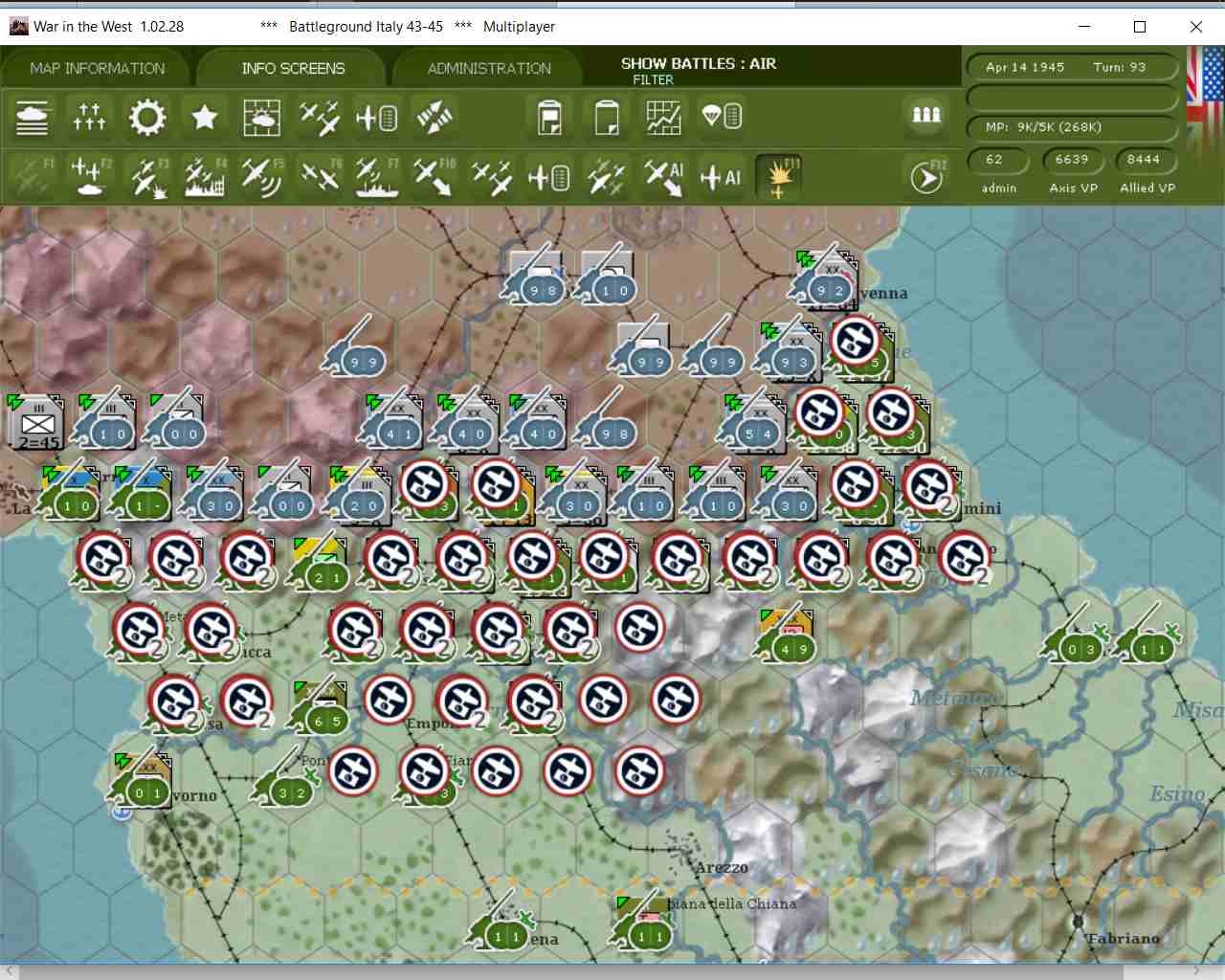Open the order of battle tank list icon
The image size is (1225, 980).
(33, 118)
